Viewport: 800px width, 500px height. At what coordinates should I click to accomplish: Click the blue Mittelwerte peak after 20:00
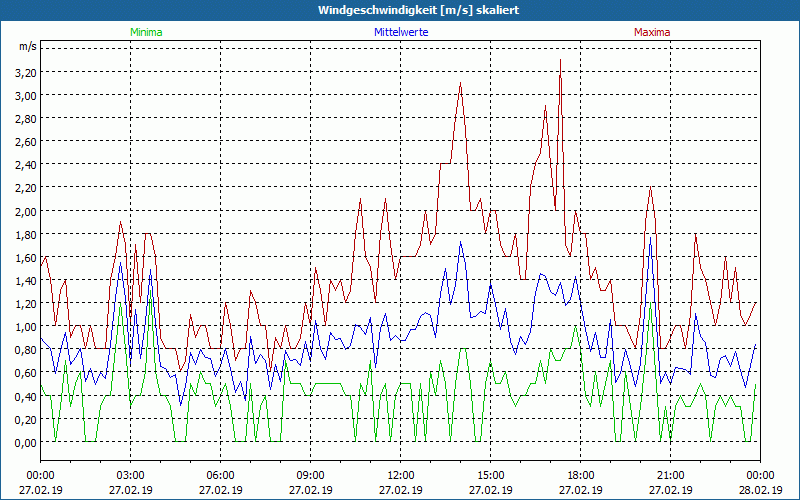point(650,239)
